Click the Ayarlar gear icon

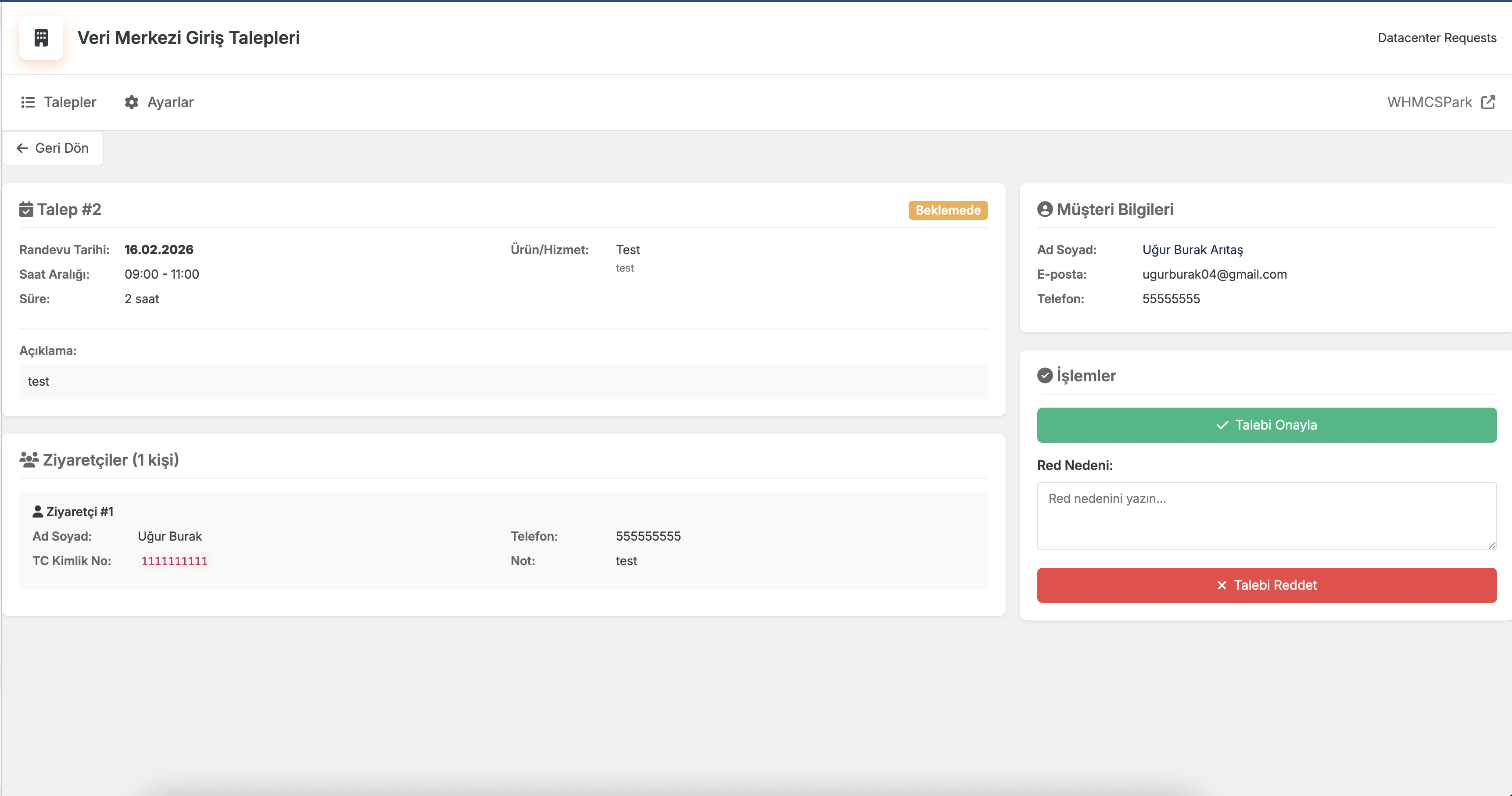[x=132, y=102]
